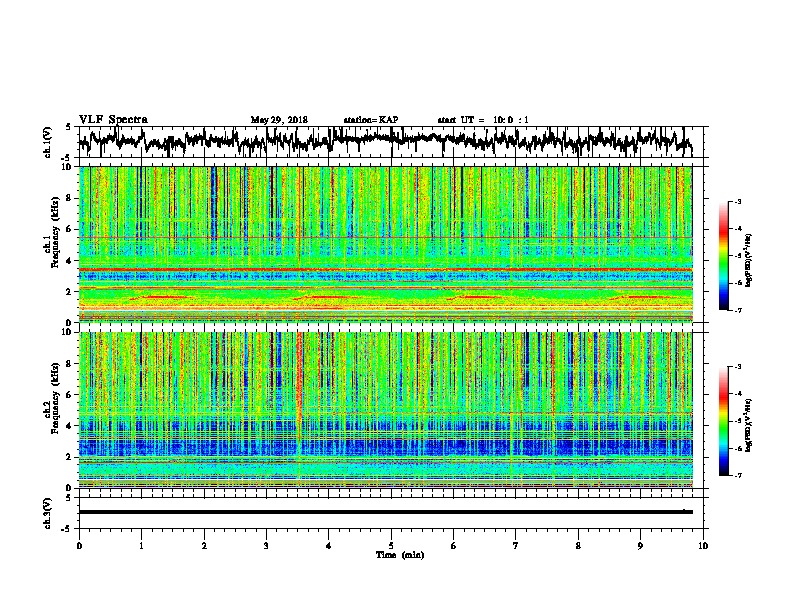Screen dimensions: 792x612
Task: Click the dark blue 2-3 kHz band in ch.2 spectrogram
Action: (x=385, y=447)
